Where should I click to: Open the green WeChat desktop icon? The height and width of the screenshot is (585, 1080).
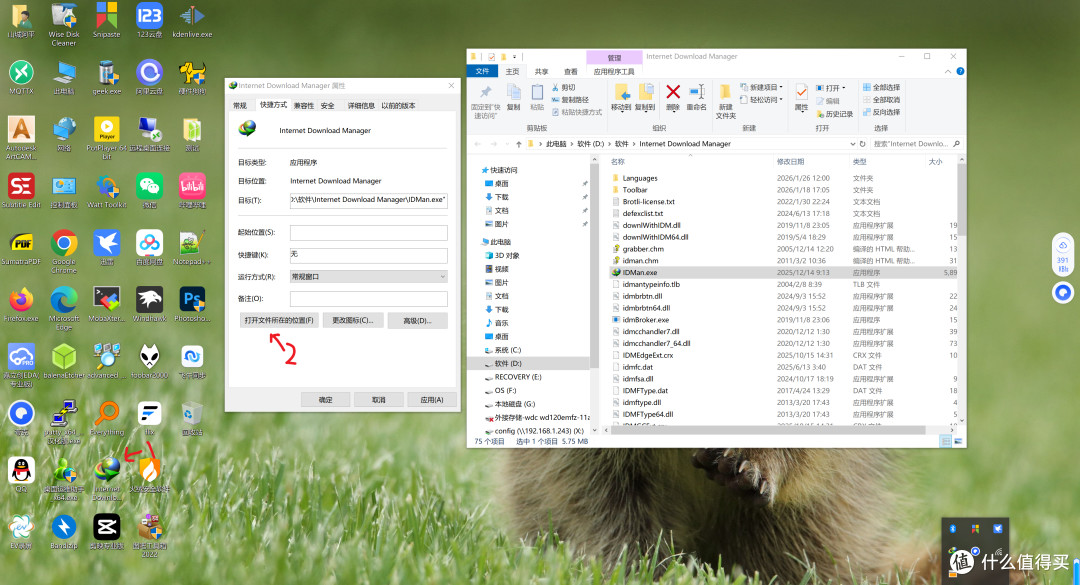click(149, 190)
